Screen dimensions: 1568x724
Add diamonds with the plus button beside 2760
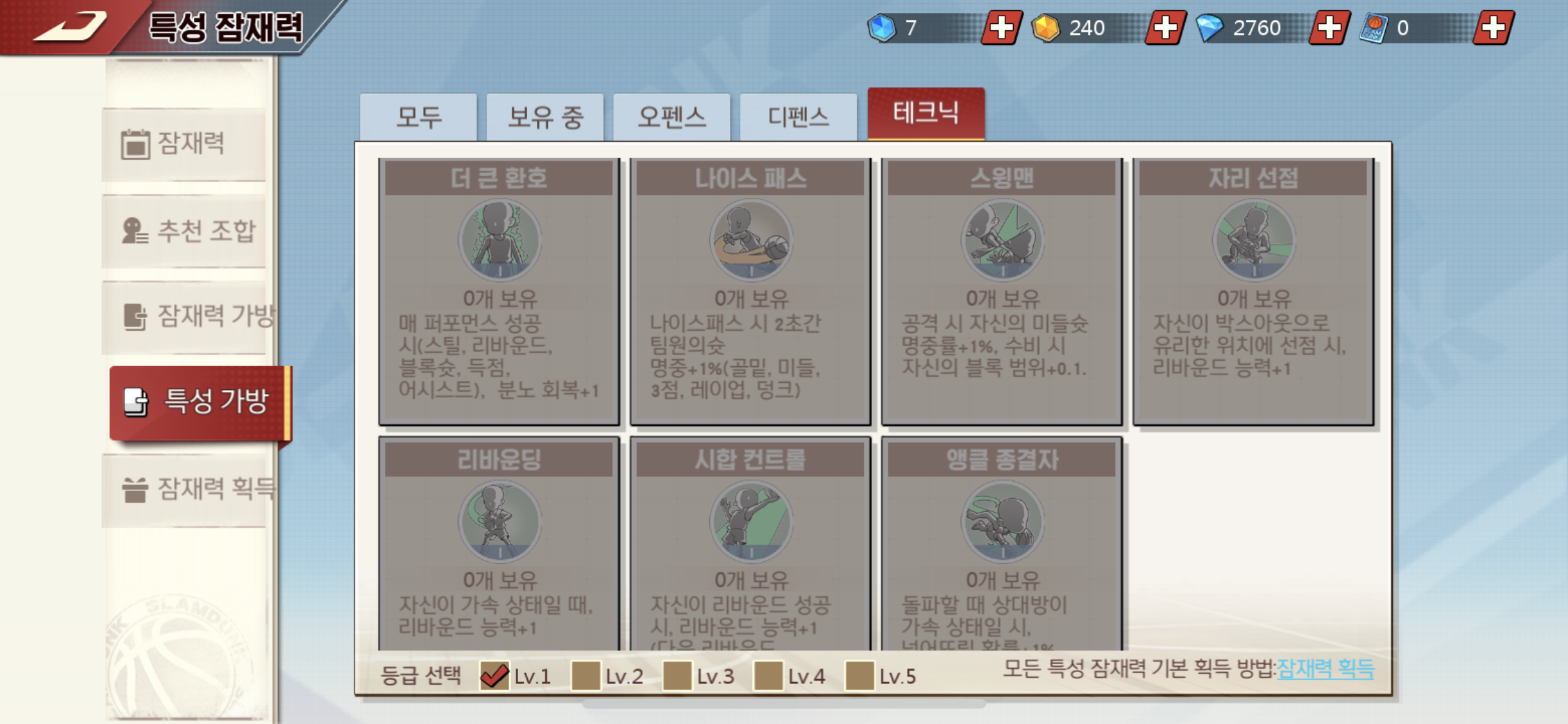[1330, 28]
